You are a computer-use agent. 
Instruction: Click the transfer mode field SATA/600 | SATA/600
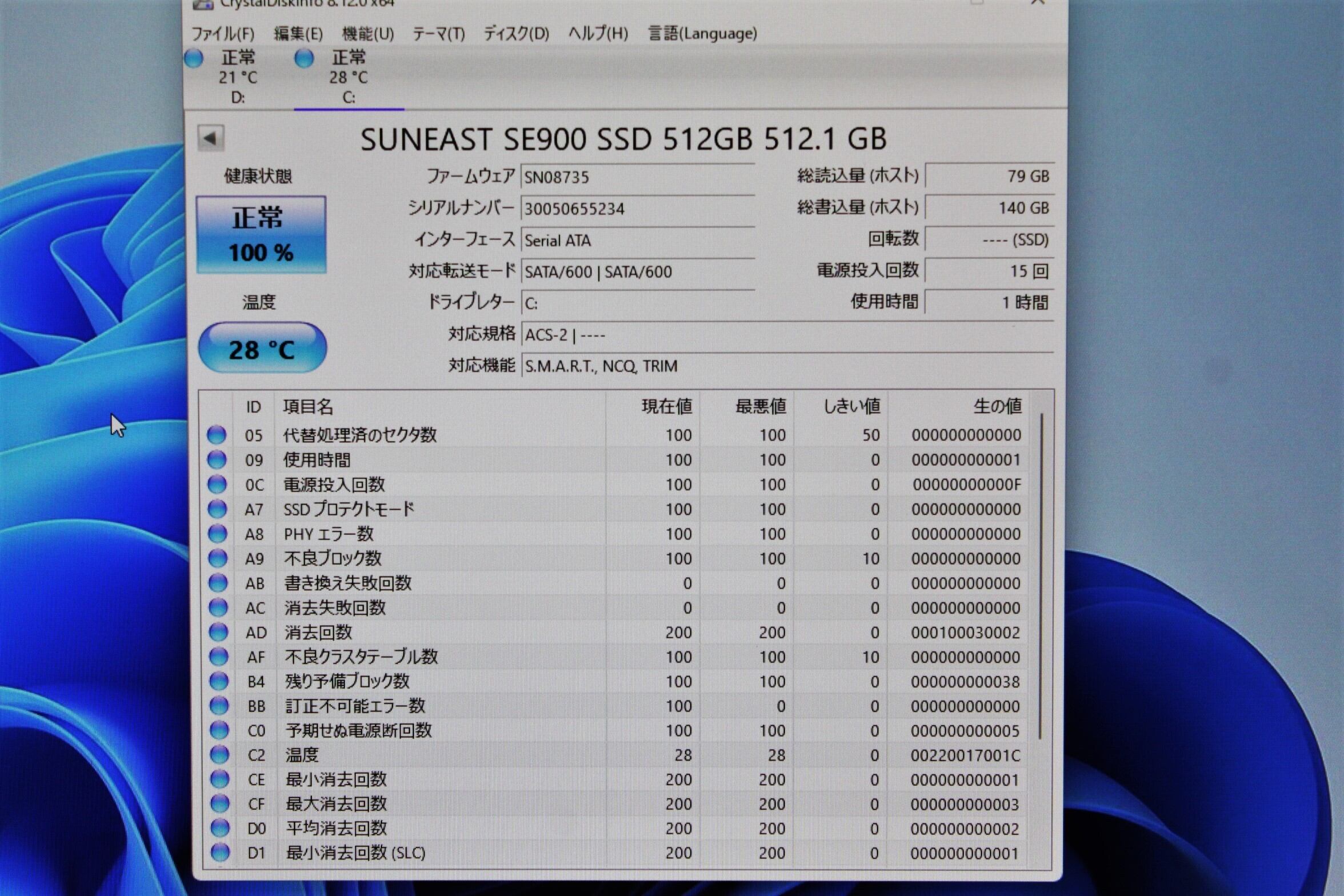[638, 271]
